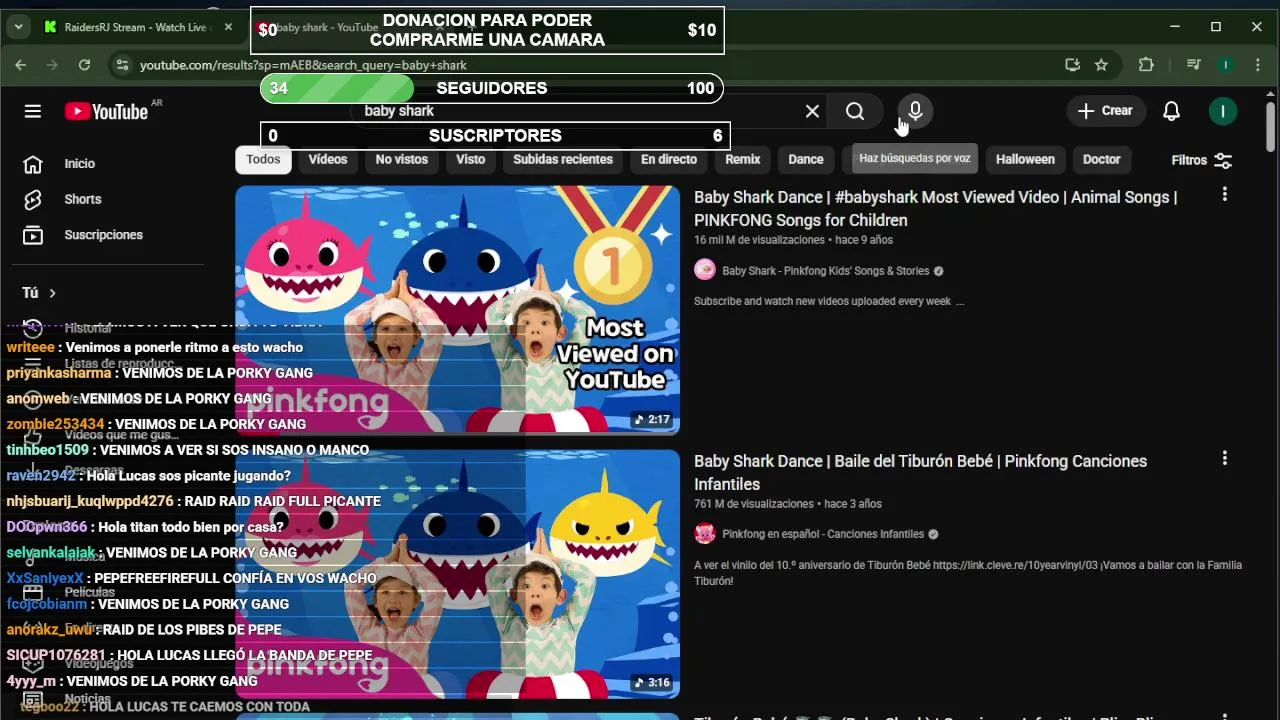Screen dimensions: 1280x720
Task: Open the Most Viewed on YouTube thumbnail
Action: pos(457,310)
